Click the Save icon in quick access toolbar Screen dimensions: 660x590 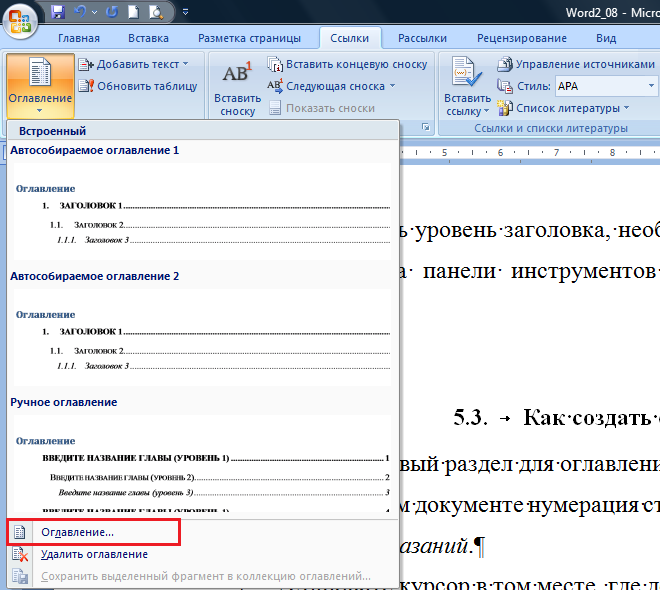pyautogui.click(x=57, y=13)
